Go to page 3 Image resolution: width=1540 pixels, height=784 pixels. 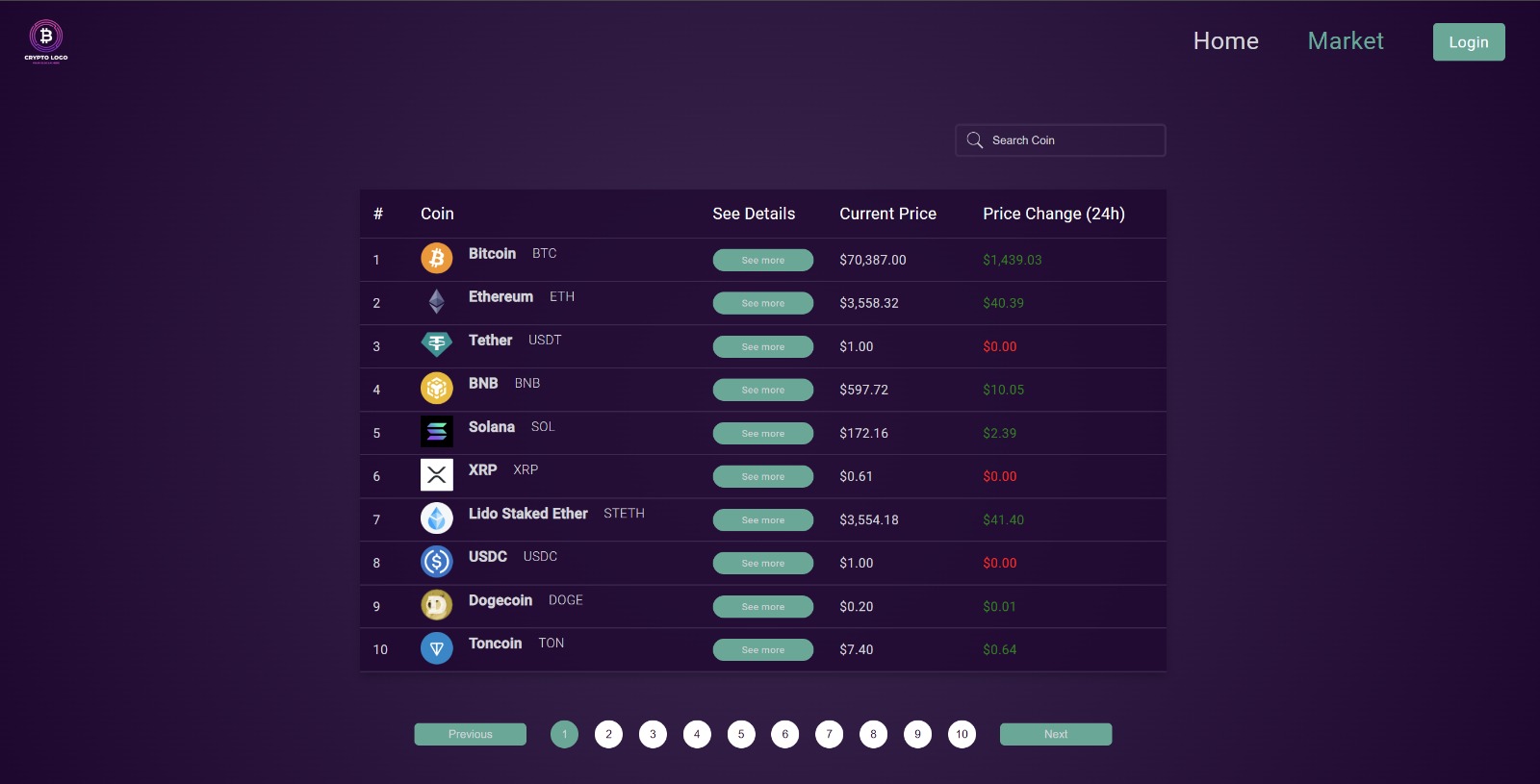[653, 734]
